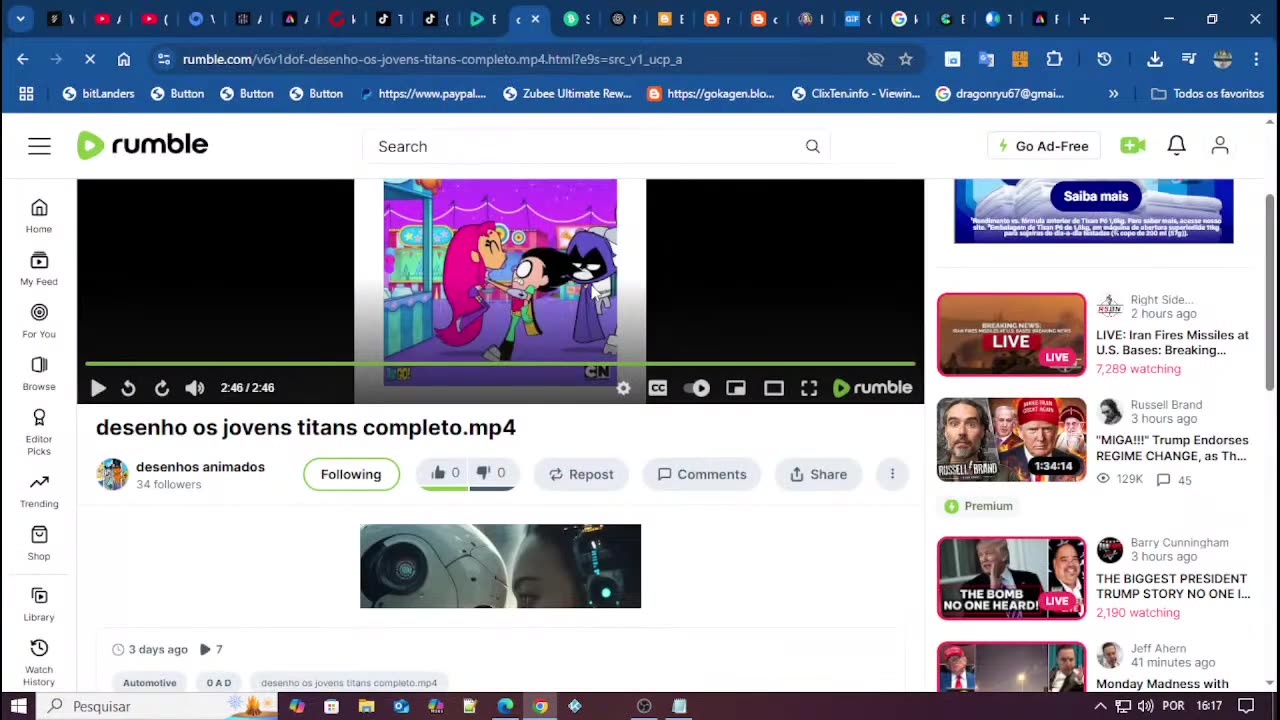The height and width of the screenshot is (720, 1280).
Task: Open Russell Brand video thumbnail
Action: point(1011,440)
